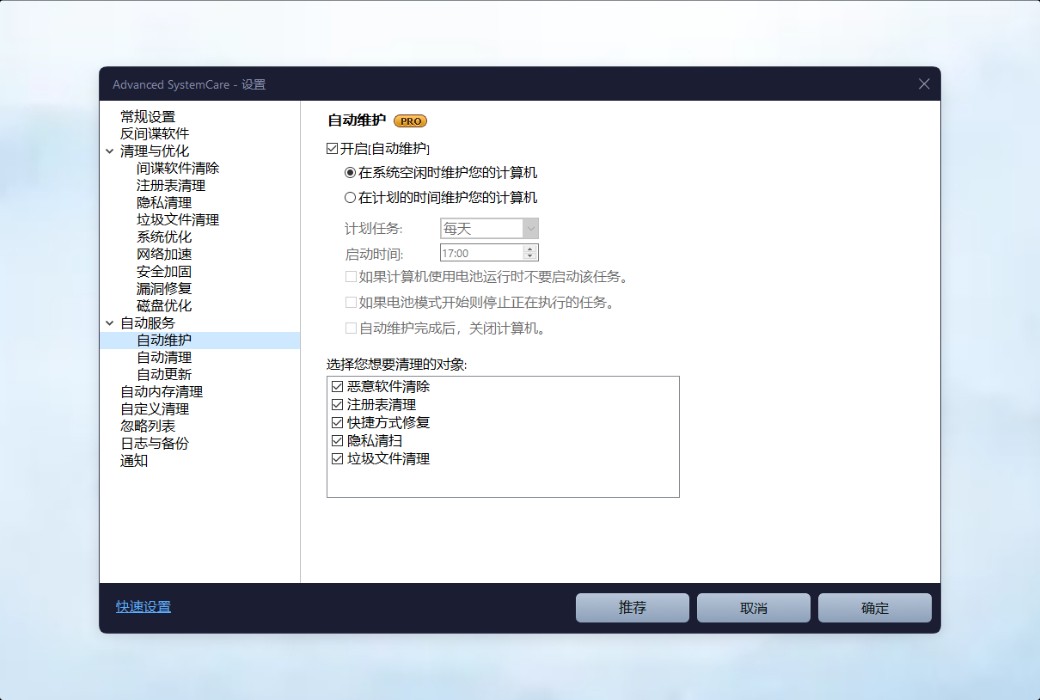Uncheck 隐私清扫 in the cleanup list
This screenshot has width=1040, height=700.
click(x=337, y=441)
